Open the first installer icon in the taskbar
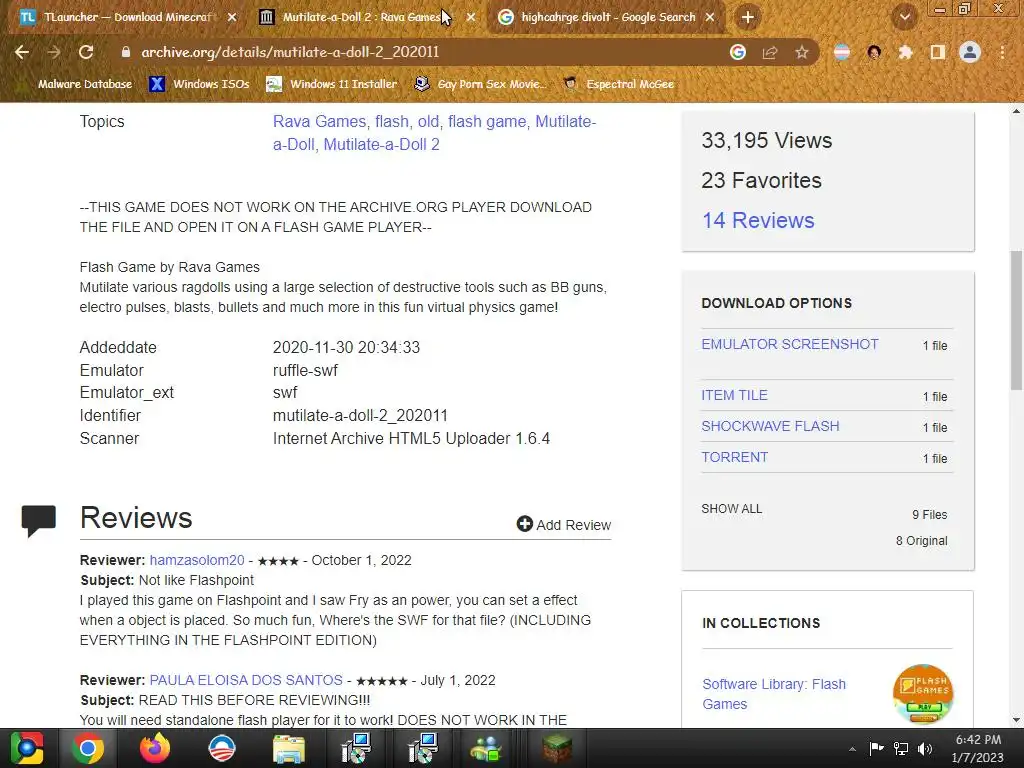 point(356,748)
